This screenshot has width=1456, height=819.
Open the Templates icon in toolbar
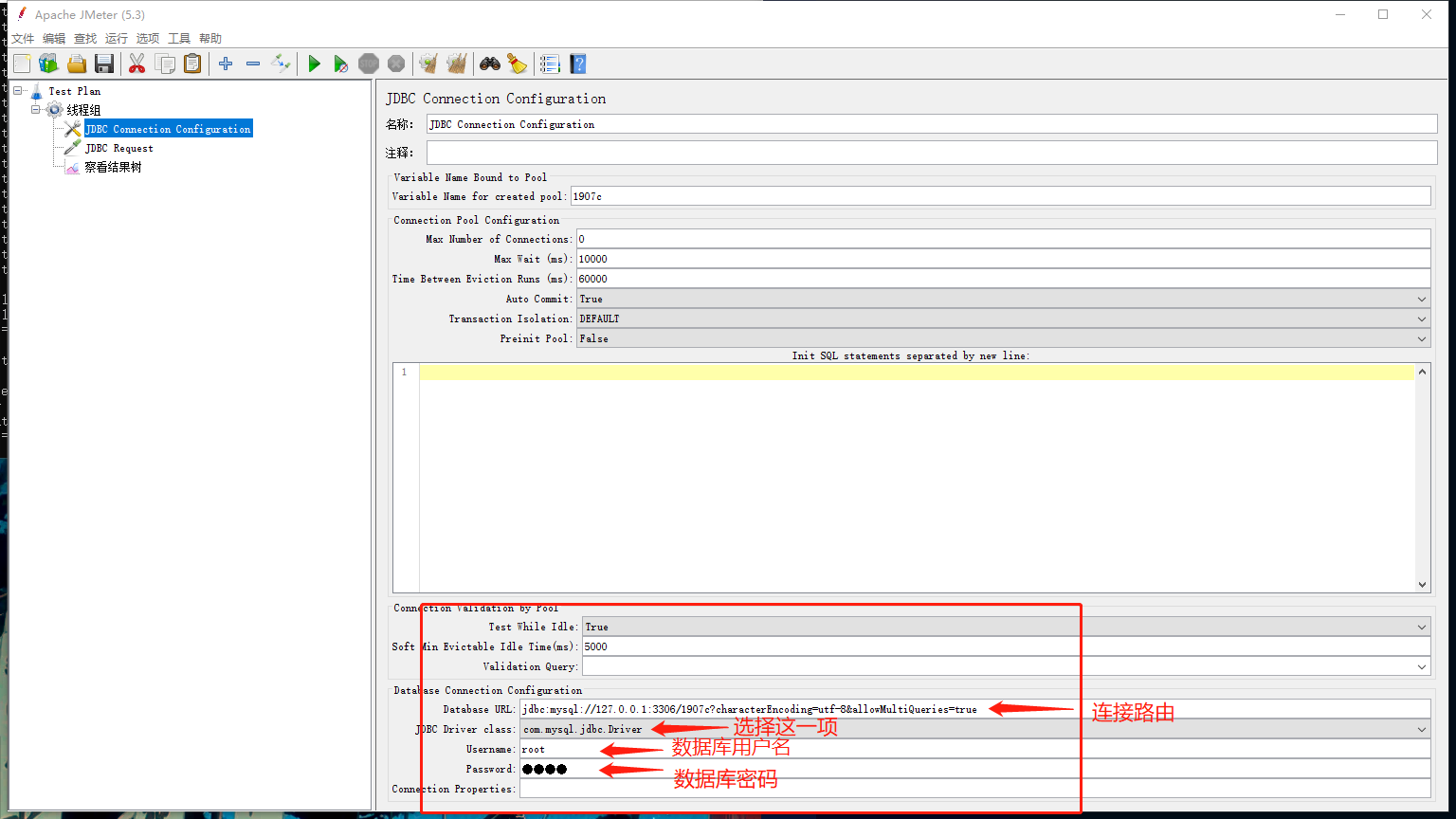[49, 64]
